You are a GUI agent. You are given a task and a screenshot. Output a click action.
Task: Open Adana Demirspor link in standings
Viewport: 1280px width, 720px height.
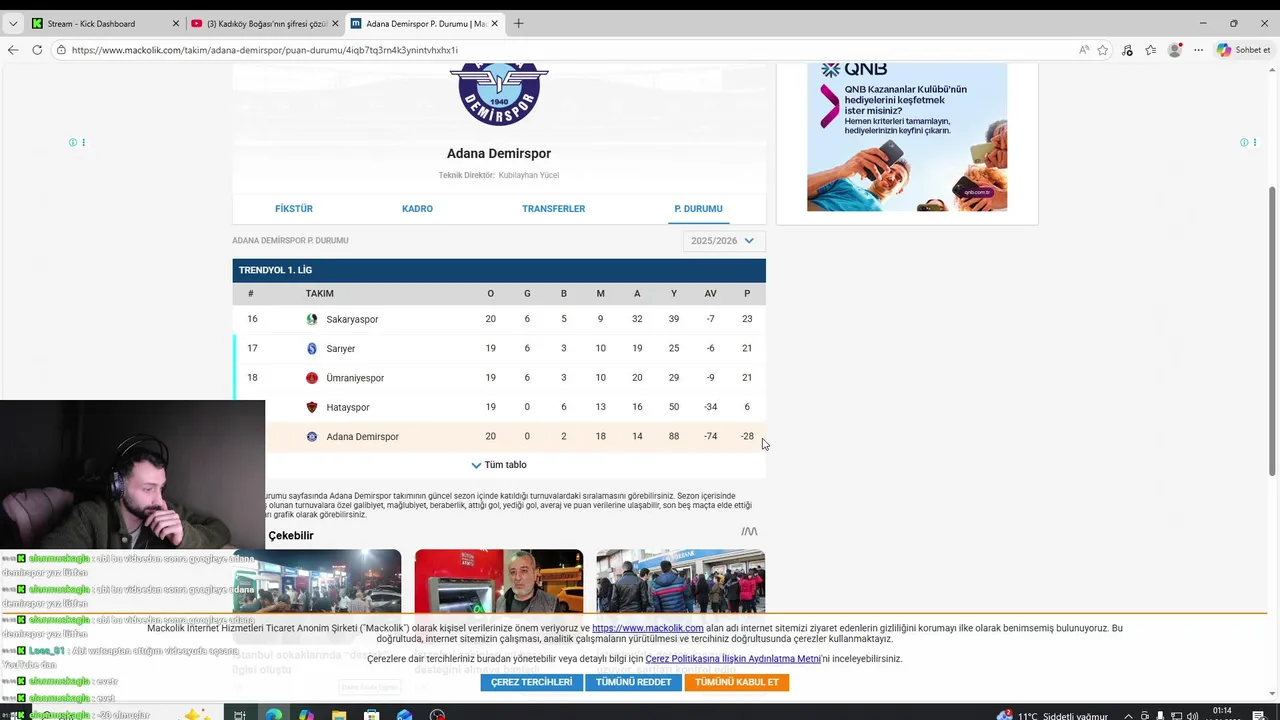pyautogui.click(x=362, y=437)
